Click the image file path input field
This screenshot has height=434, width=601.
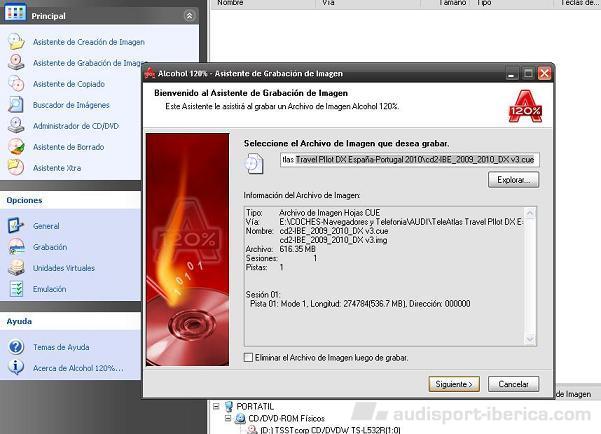point(410,159)
